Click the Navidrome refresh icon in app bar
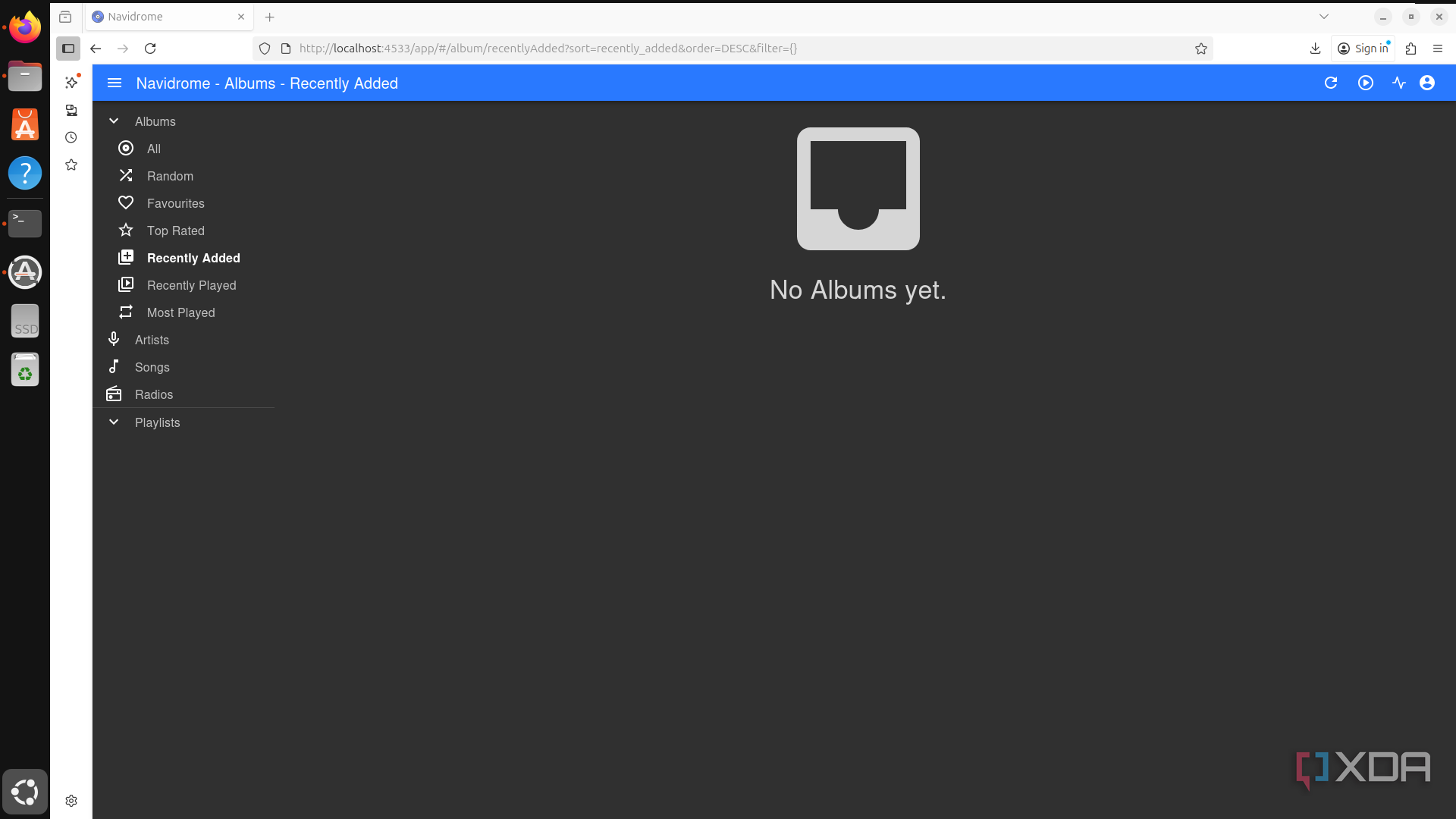This screenshot has height=819, width=1456. 1331,83
